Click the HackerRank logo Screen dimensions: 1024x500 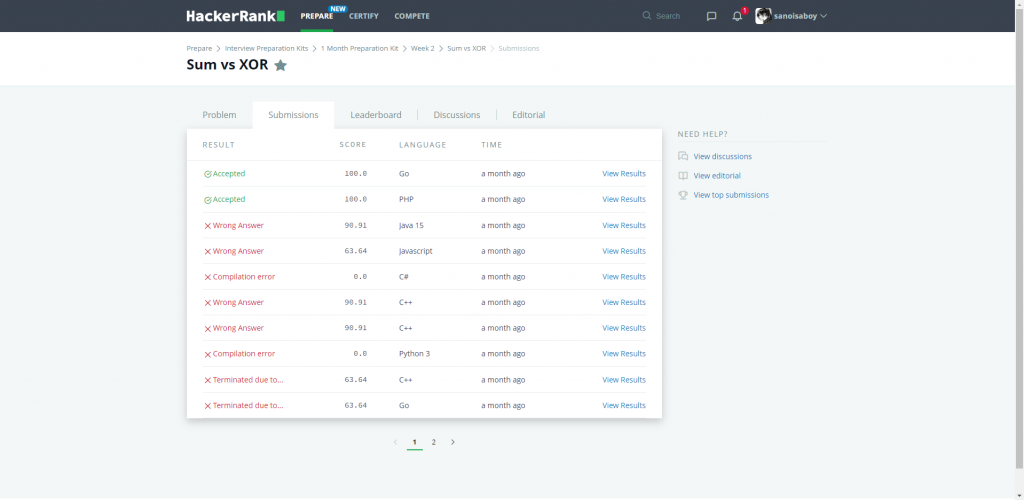point(235,16)
